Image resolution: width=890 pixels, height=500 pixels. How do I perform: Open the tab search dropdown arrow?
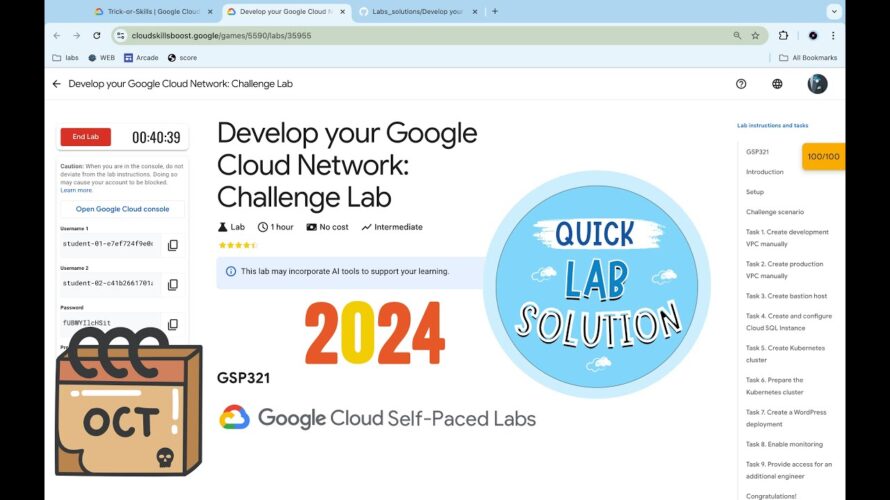click(834, 11)
